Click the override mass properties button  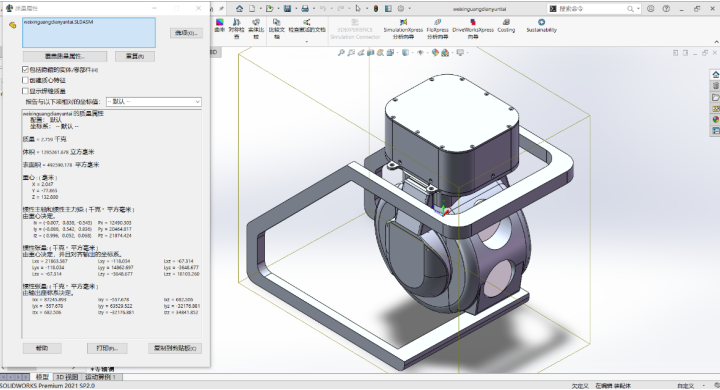tap(65, 56)
